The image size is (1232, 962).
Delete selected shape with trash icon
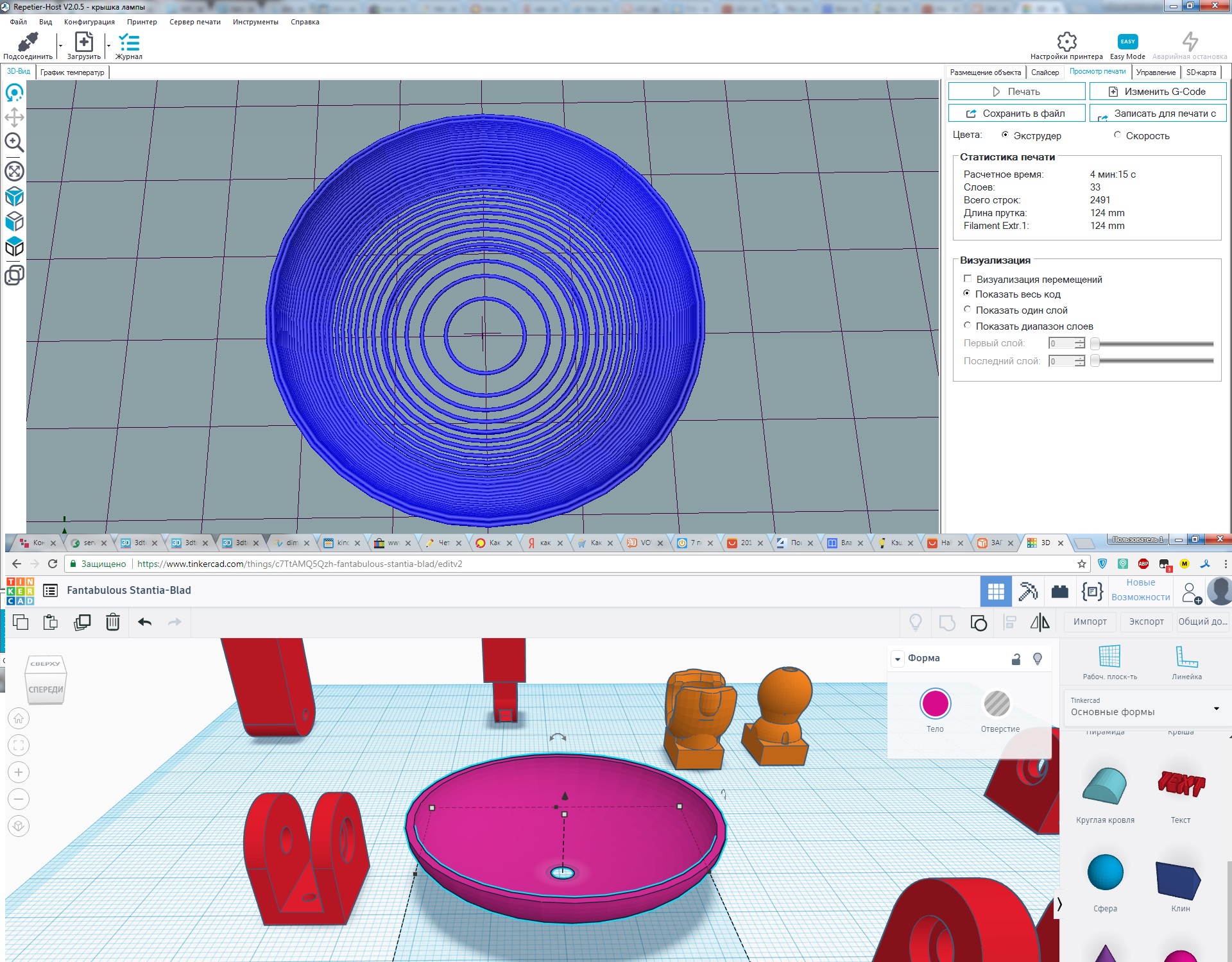113,622
